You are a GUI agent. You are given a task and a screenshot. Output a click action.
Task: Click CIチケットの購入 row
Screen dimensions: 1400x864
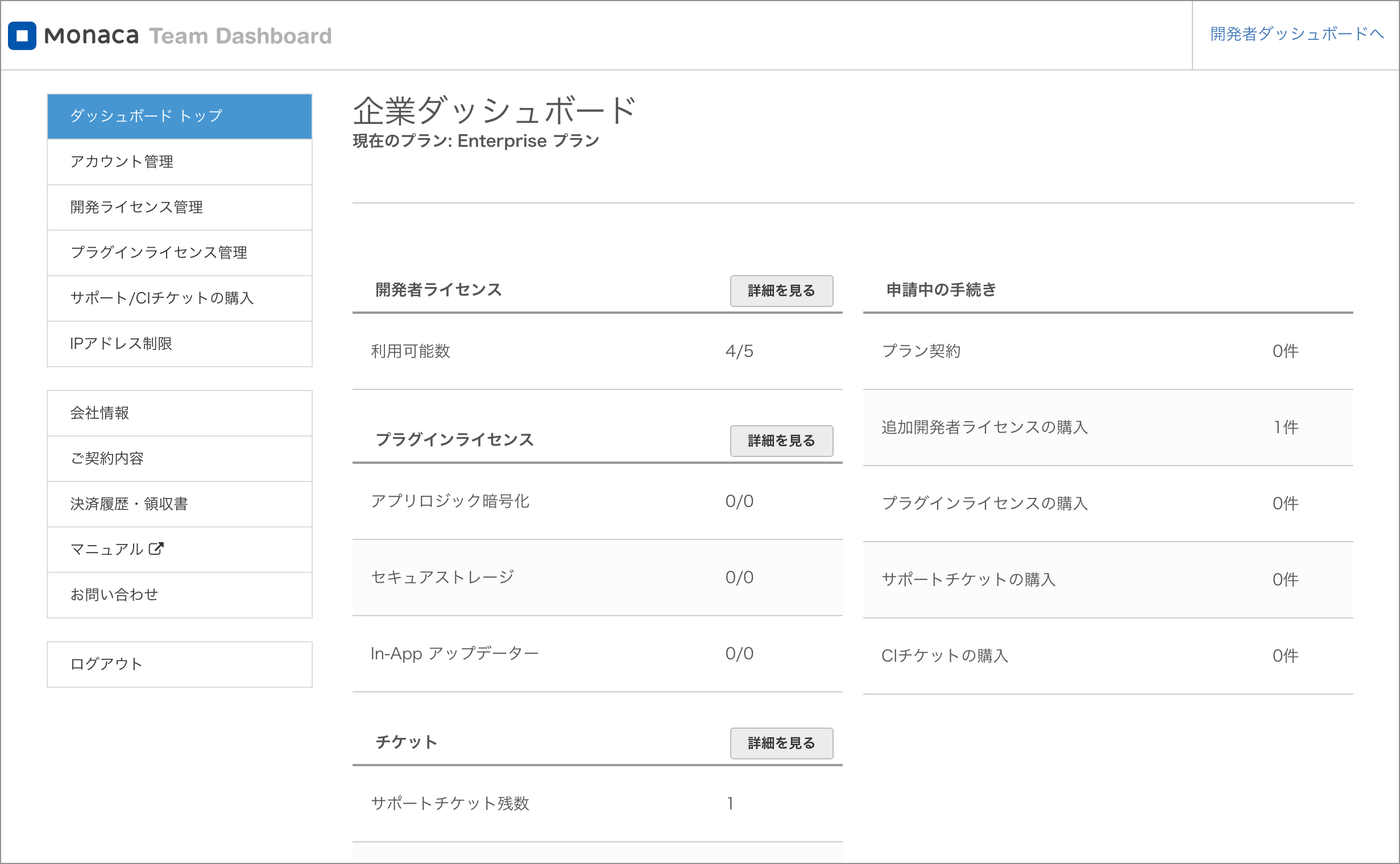tap(1108, 656)
